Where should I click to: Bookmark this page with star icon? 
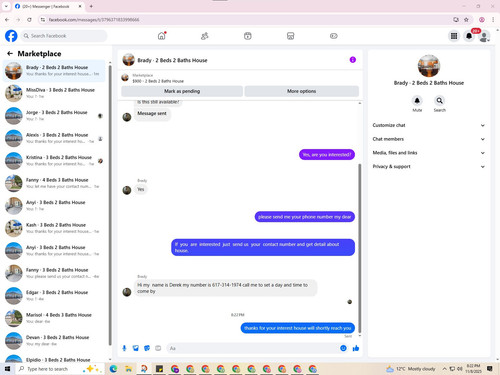pyautogui.click(x=466, y=20)
